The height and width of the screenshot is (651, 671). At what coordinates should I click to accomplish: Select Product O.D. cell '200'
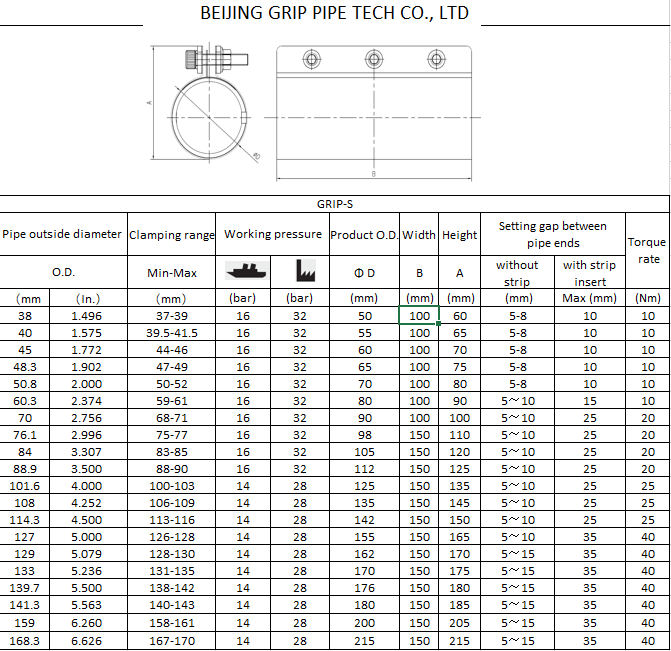coord(365,623)
